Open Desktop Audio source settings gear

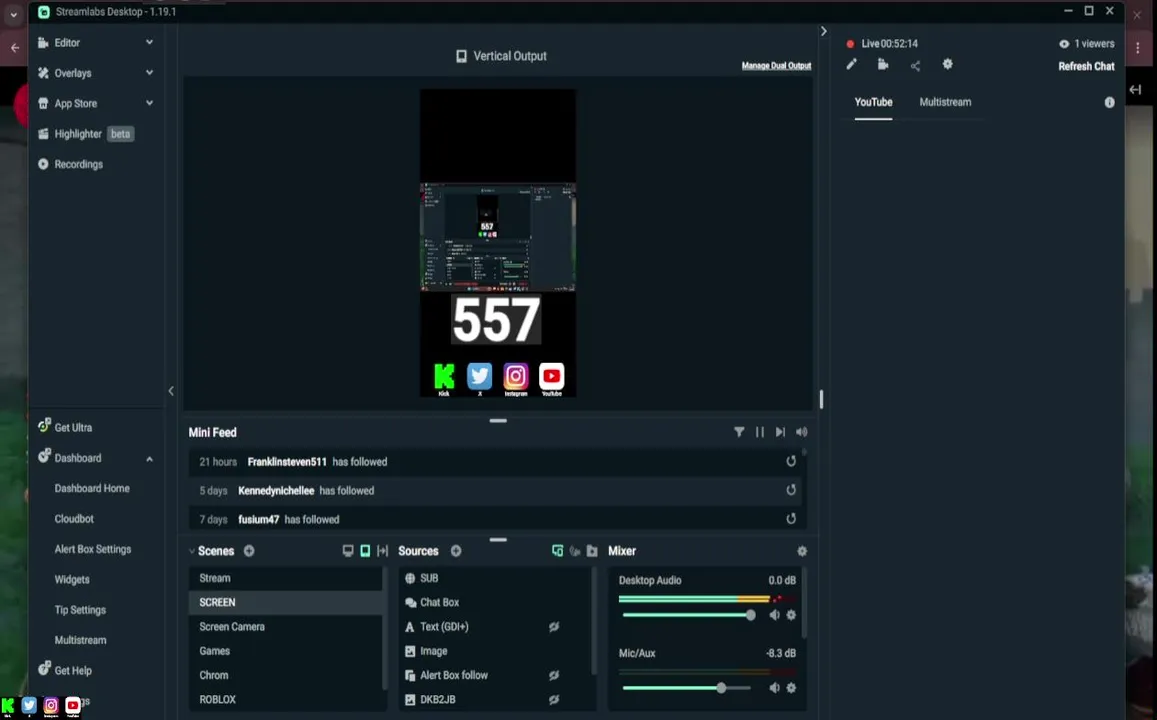tap(791, 615)
